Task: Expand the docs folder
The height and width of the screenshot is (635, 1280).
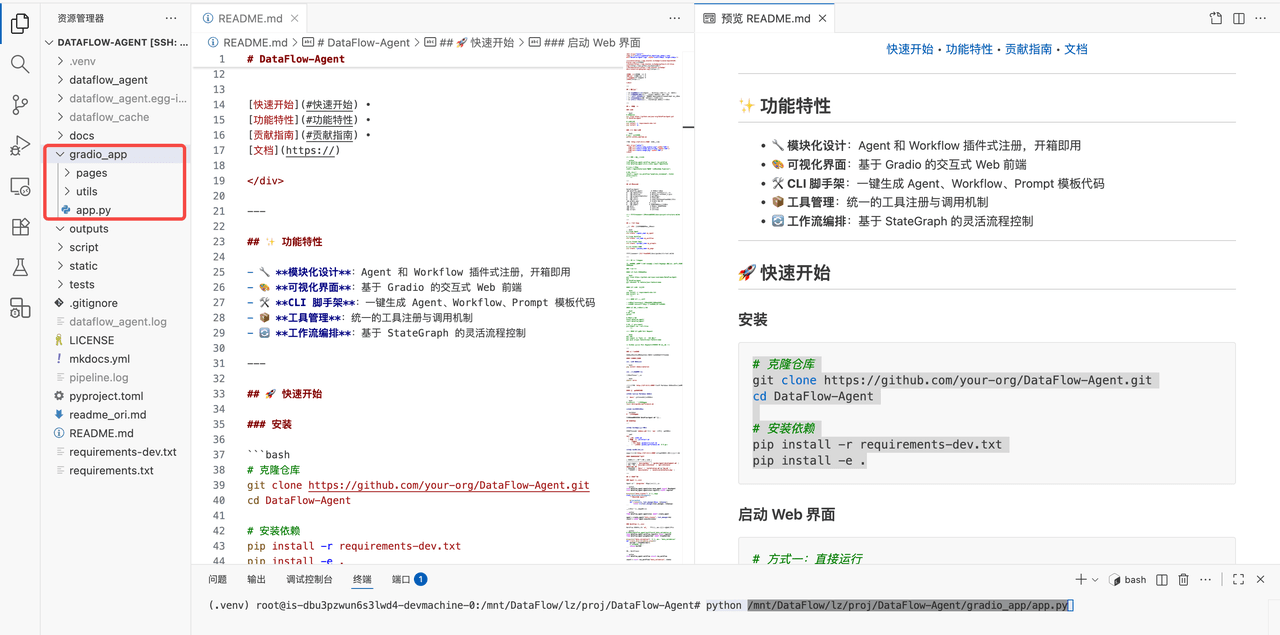Action: tap(81, 135)
